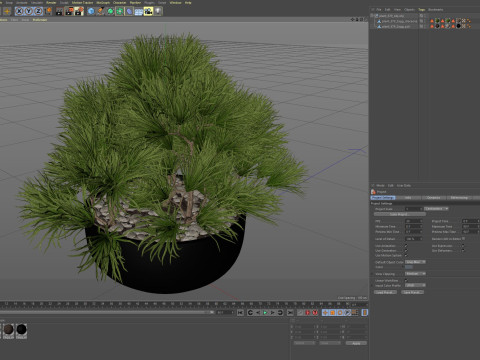Open the project scale units dropdown
Image resolution: width=480 pixels, height=360 pixels.
point(436,209)
